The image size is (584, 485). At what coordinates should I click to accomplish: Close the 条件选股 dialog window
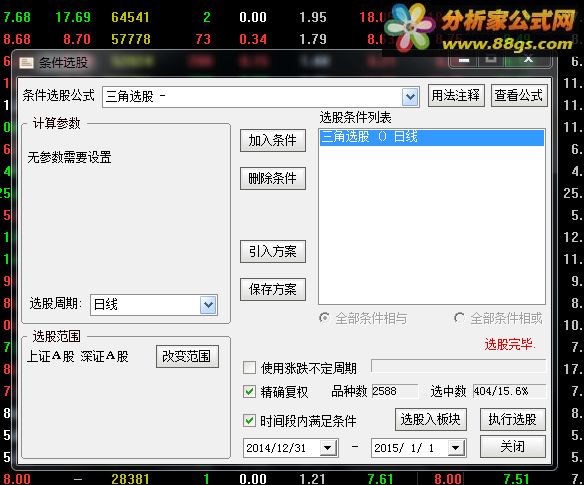[528, 60]
